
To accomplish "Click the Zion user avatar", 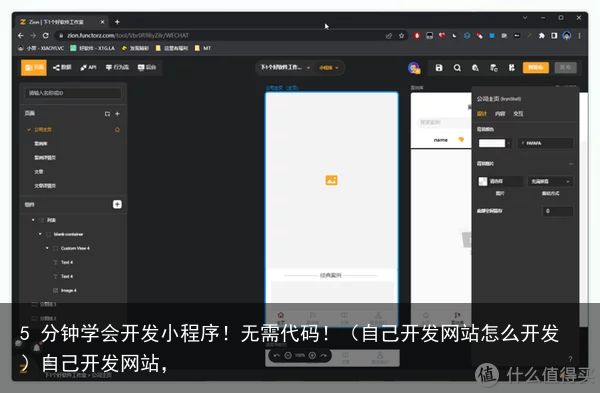I will (x=414, y=68).
